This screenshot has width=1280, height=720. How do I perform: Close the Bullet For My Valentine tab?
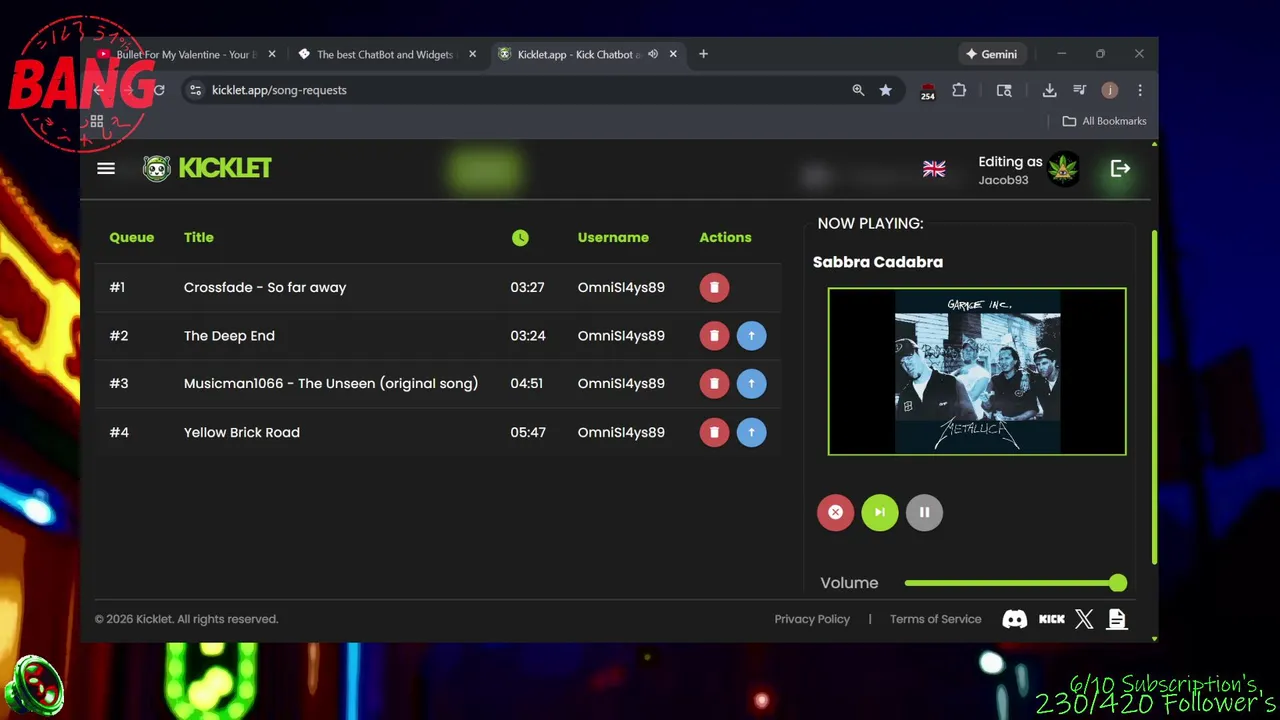click(x=272, y=54)
